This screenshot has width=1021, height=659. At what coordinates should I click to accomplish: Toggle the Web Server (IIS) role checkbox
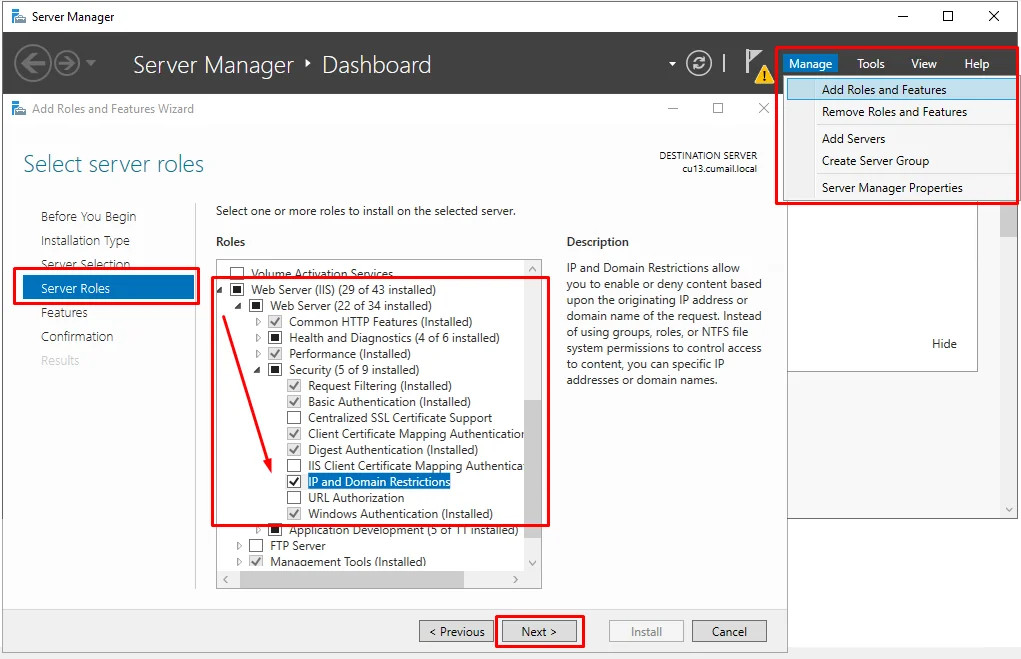tap(237, 290)
